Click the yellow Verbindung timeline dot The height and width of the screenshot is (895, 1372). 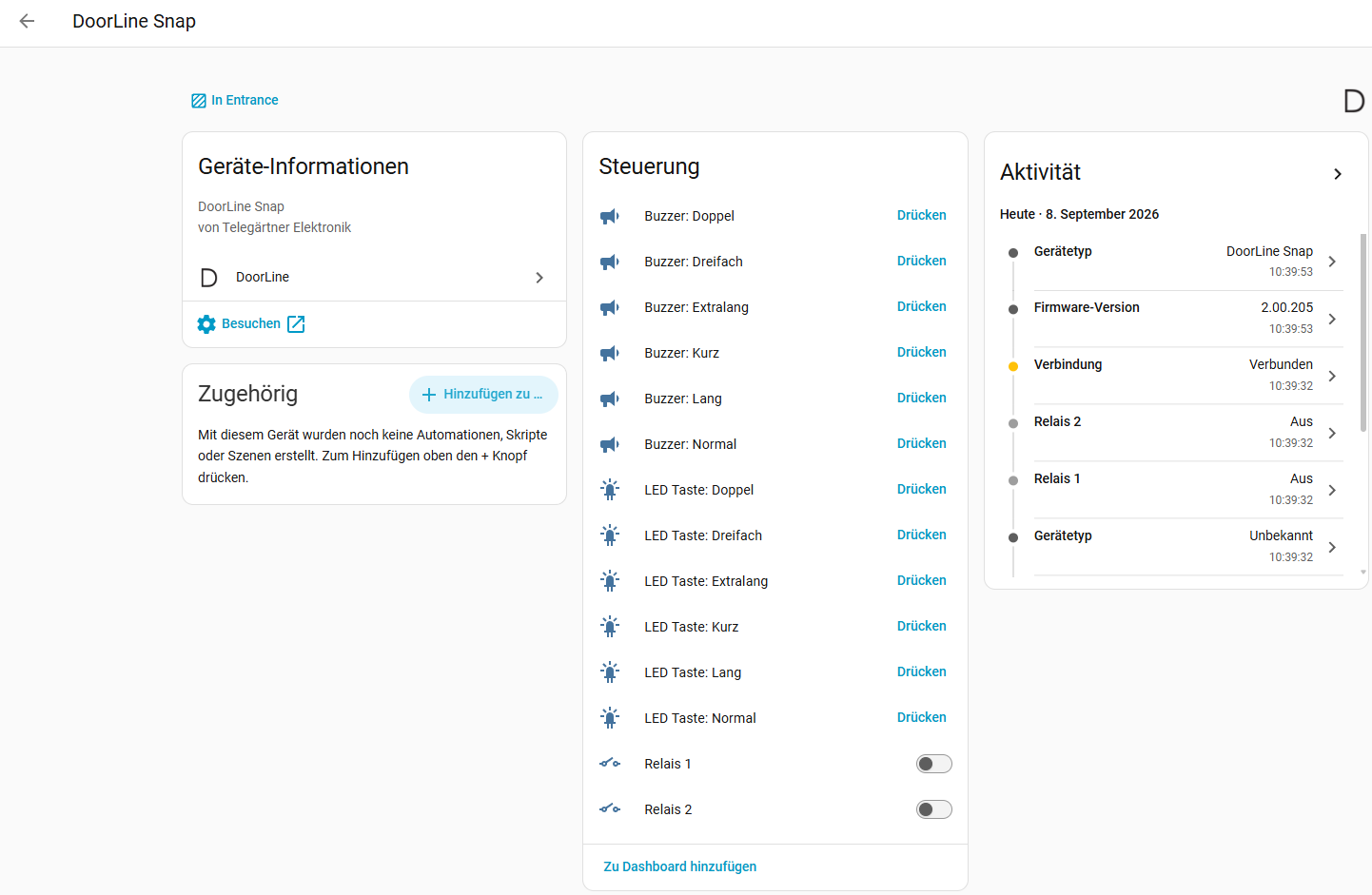1013,366
